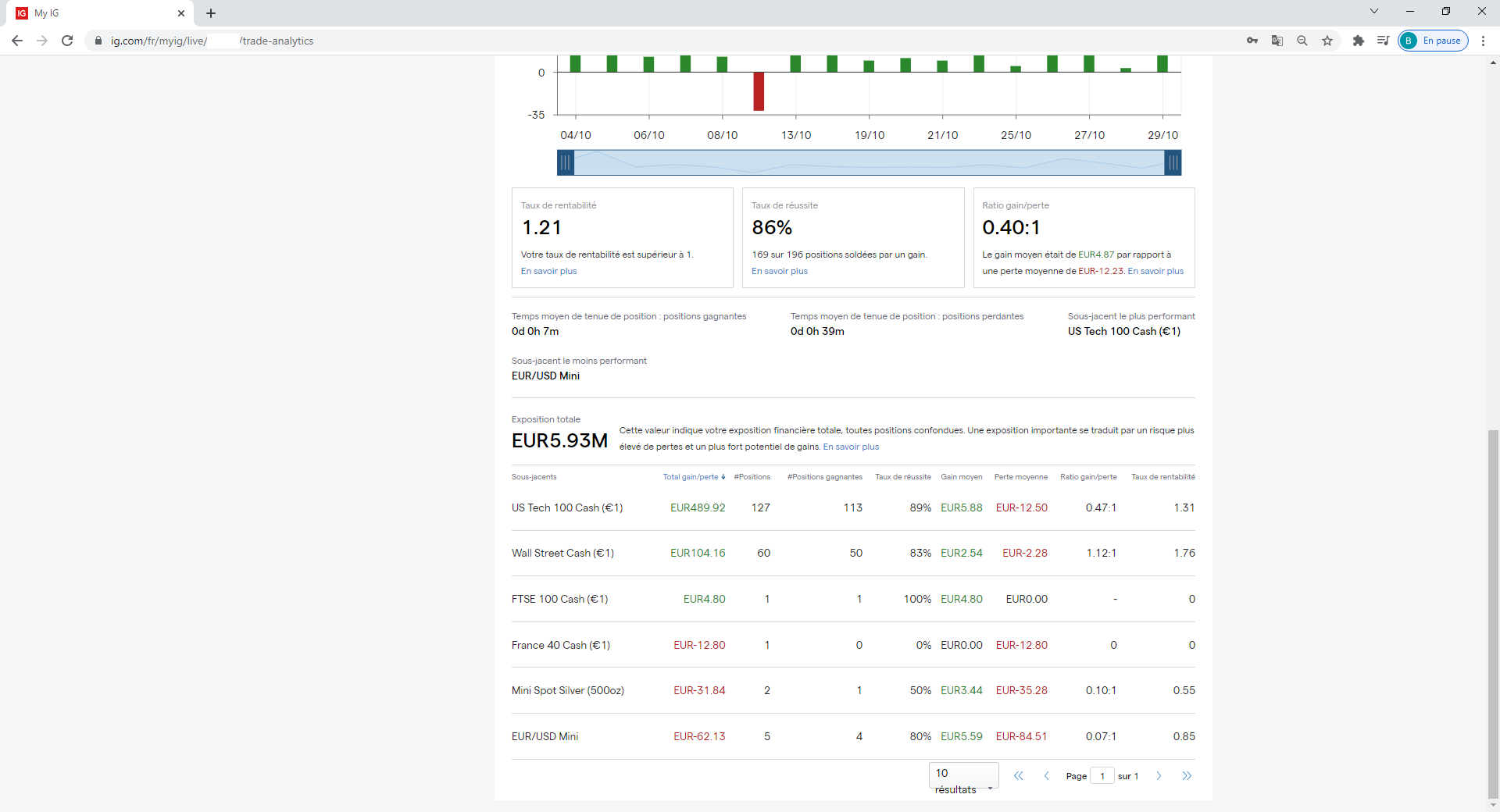This screenshot has width=1500, height=812.
Task: Click En savoir plus under Taux de réussite
Action: (779, 272)
